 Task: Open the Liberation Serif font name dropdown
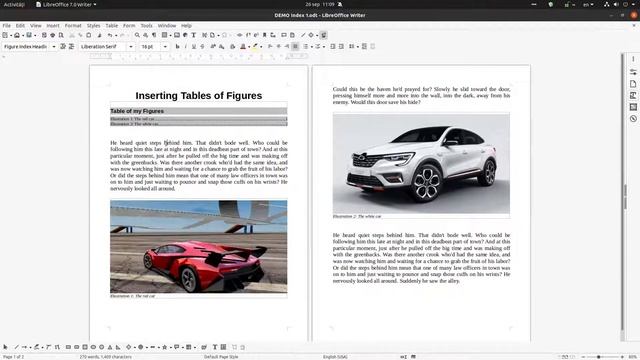tap(131, 47)
